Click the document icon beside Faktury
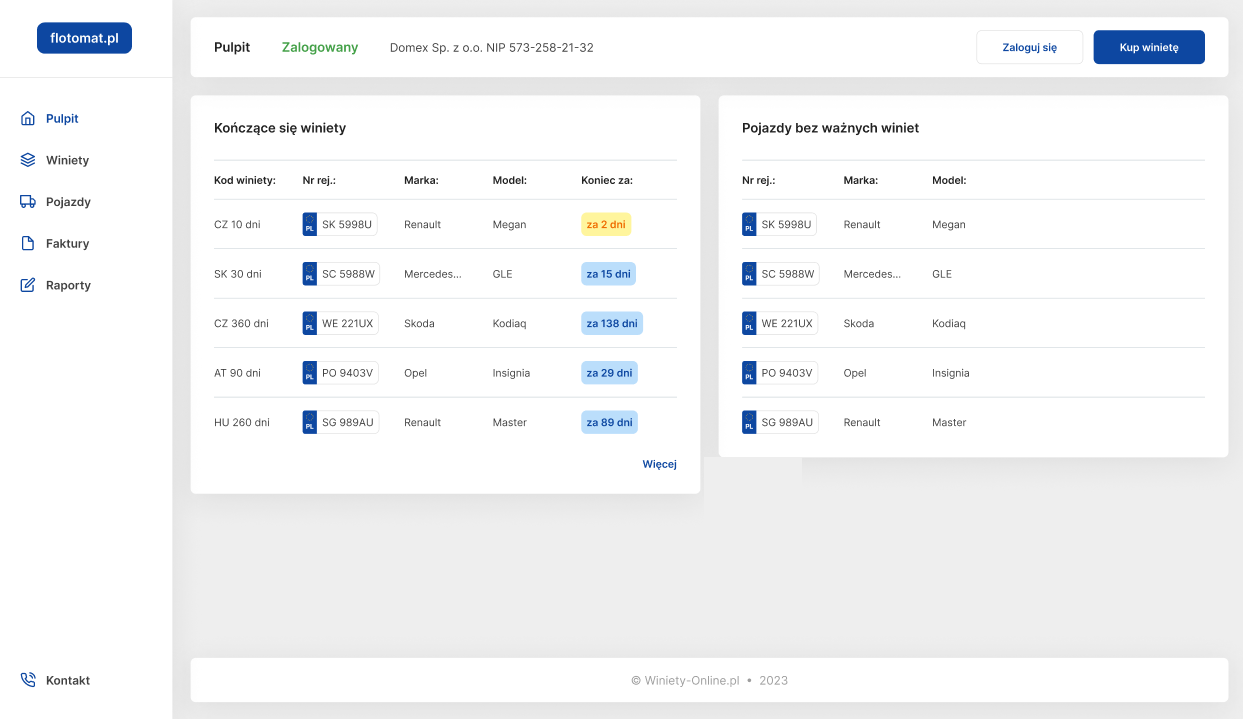The image size is (1243, 719). click(x=28, y=243)
